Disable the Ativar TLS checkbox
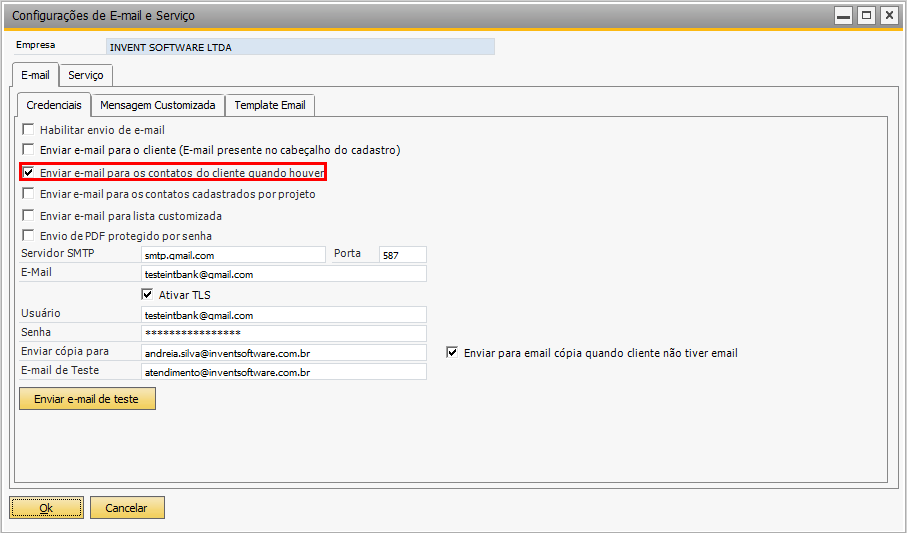Viewport: 907px width, 533px height. (x=147, y=294)
